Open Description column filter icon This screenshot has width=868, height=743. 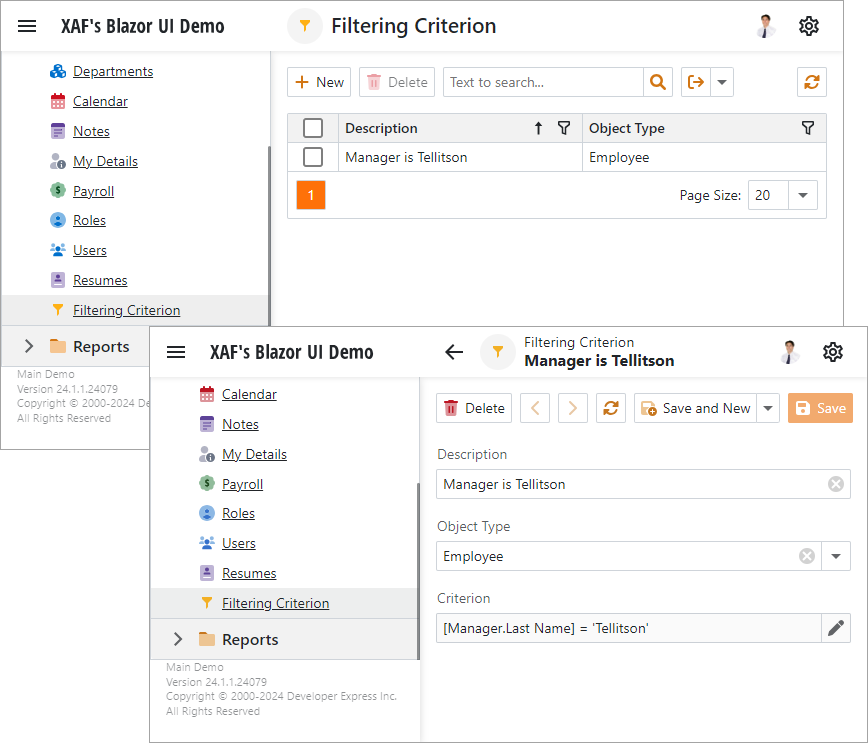[x=564, y=128]
